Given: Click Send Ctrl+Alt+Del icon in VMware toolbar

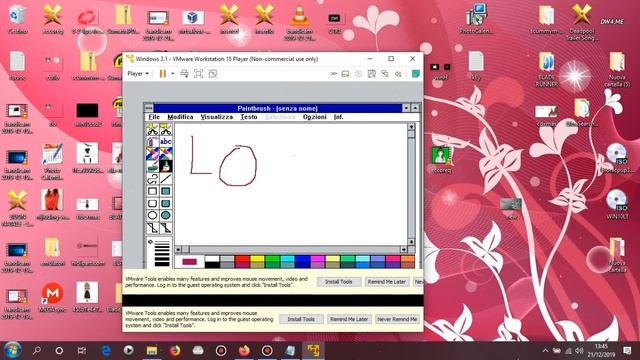Looking at the screenshot, I should point(184,73).
